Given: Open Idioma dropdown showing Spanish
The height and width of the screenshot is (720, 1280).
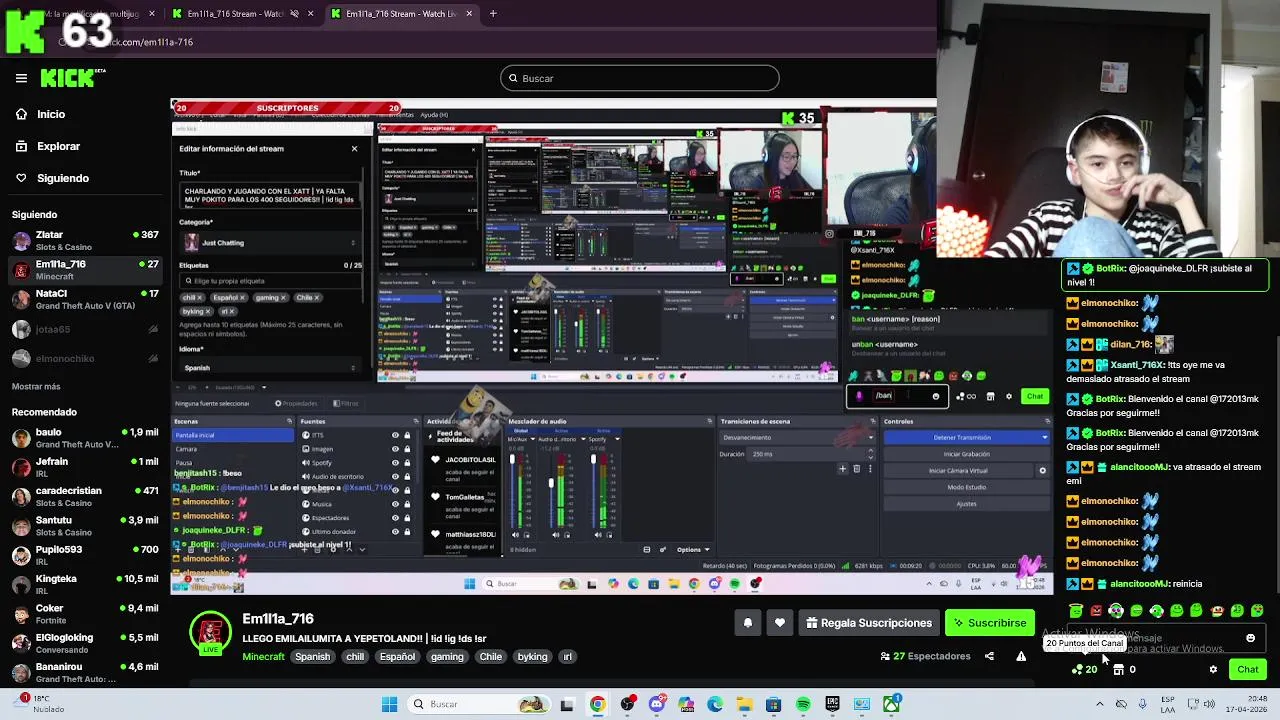Looking at the screenshot, I should 271,368.
